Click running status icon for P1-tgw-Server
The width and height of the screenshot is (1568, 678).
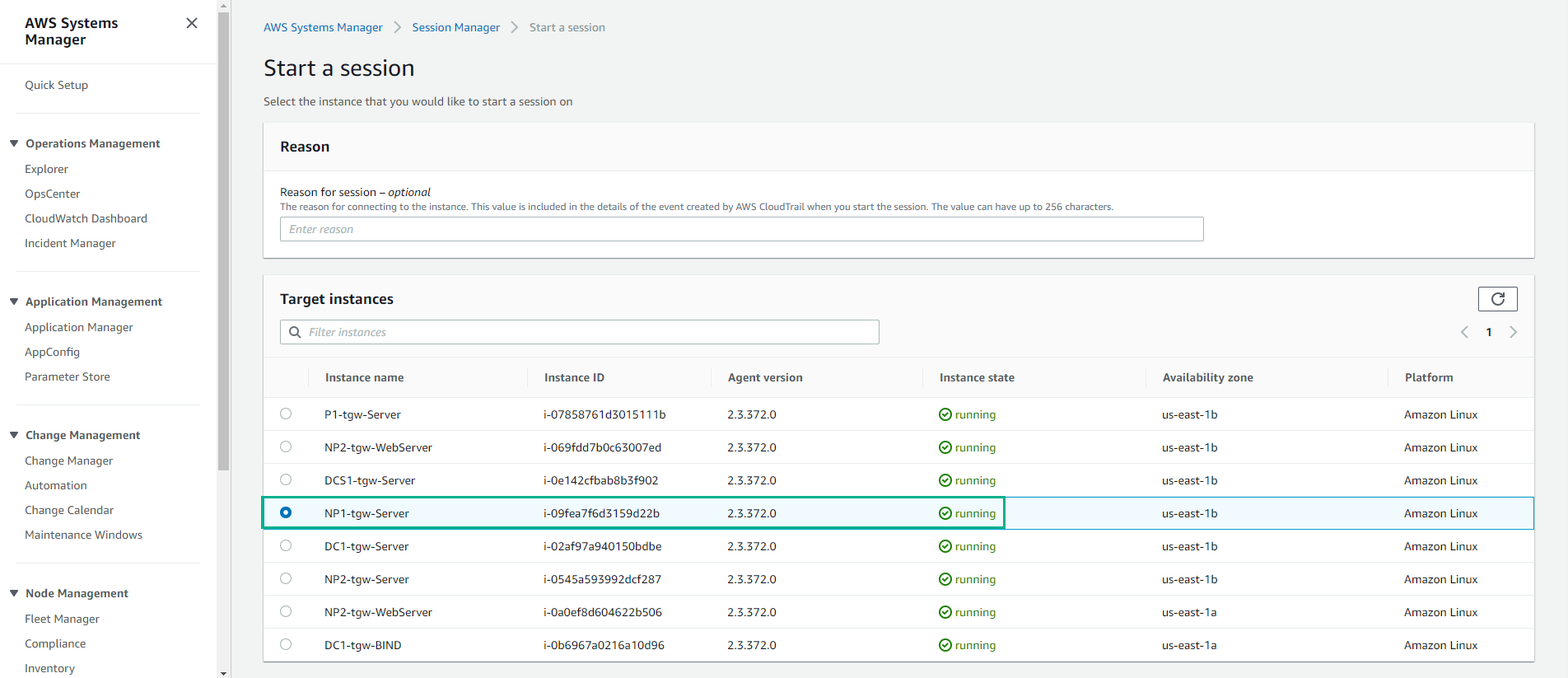(x=945, y=414)
